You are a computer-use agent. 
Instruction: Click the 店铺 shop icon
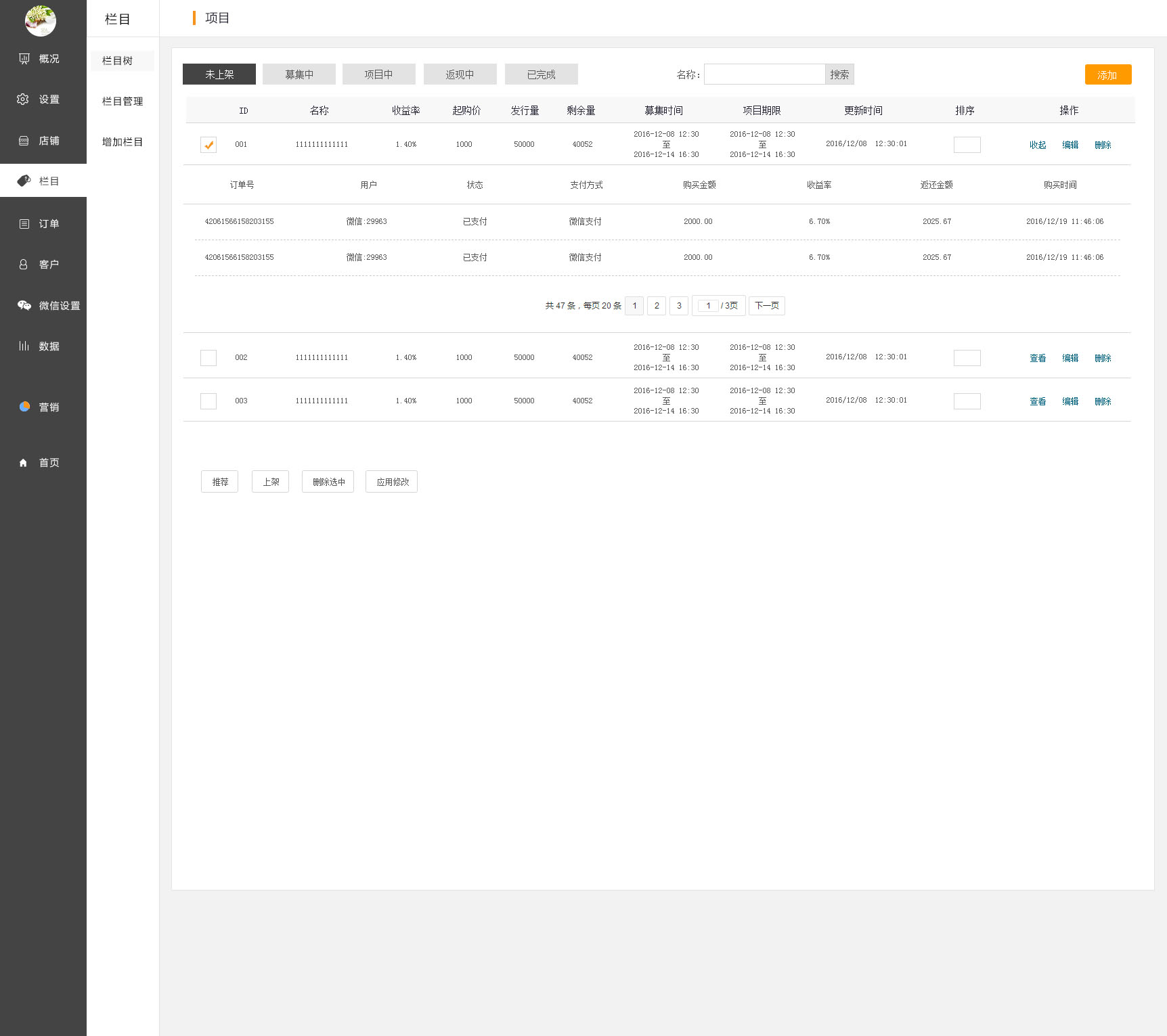(x=24, y=141)
